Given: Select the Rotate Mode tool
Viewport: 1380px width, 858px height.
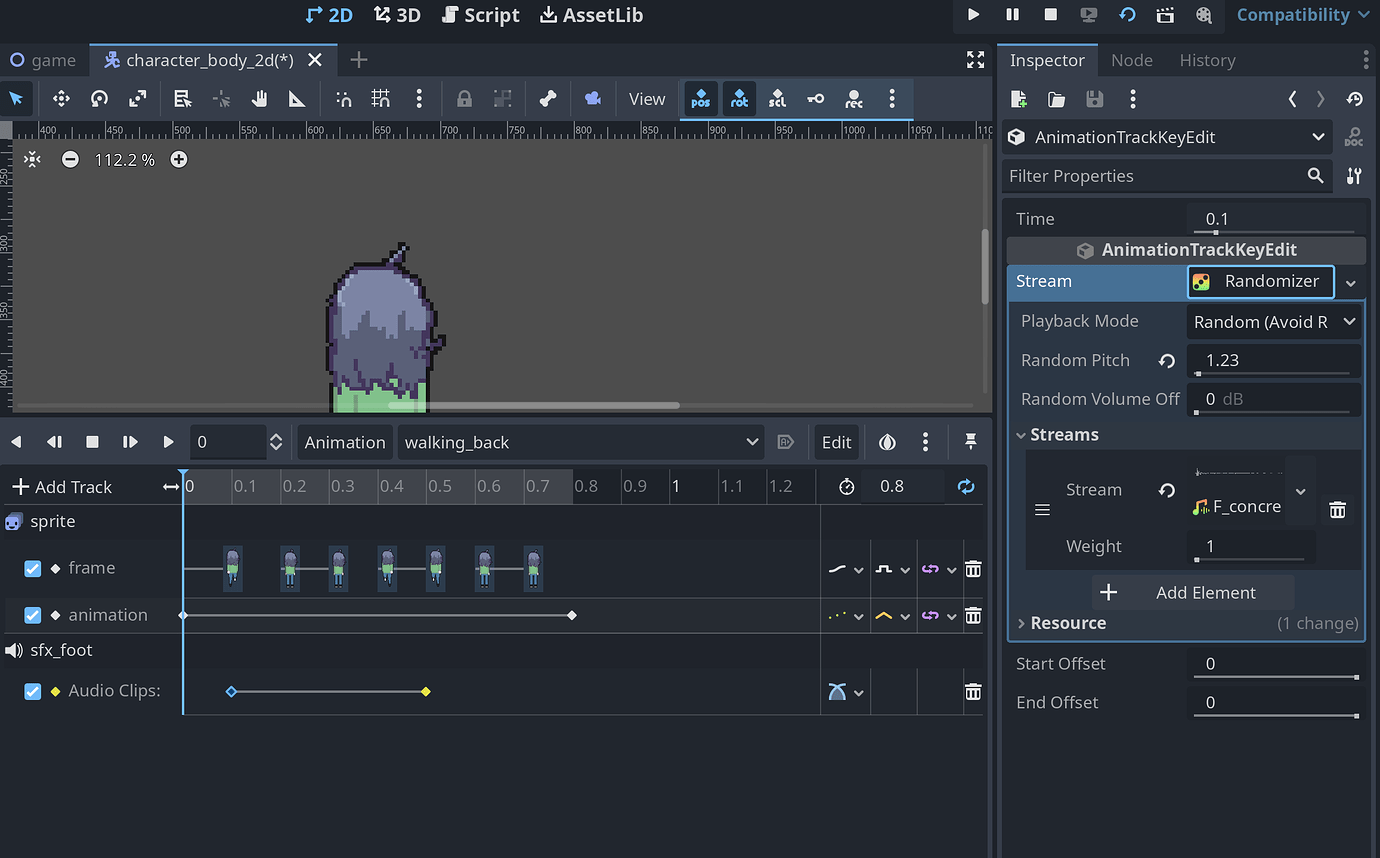Looking at the screenshot, I should click(x=99, y=99).
